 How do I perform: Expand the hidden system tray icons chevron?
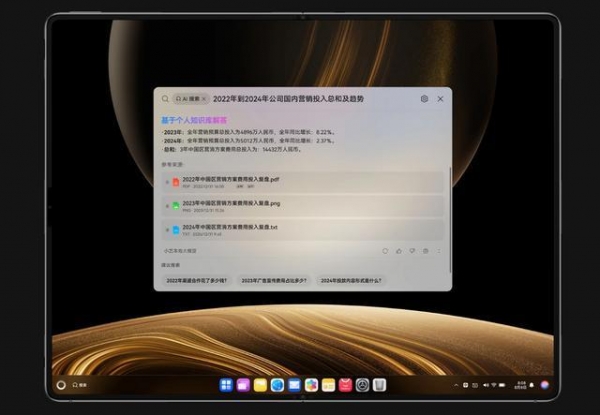click(x=456, y=385)
